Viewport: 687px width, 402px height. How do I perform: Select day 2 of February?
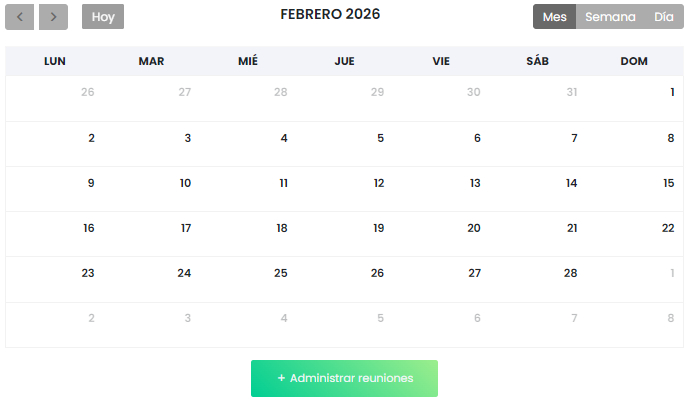point(91,138)
